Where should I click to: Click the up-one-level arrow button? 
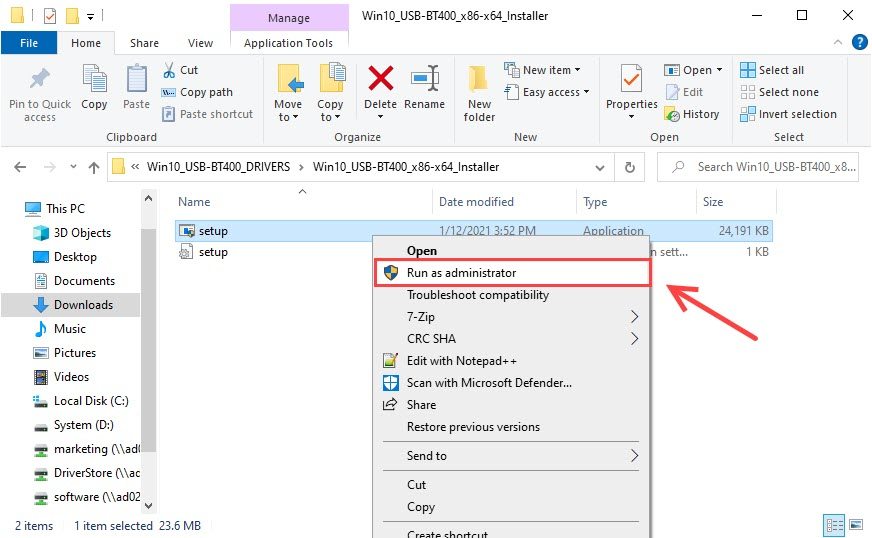89,167
